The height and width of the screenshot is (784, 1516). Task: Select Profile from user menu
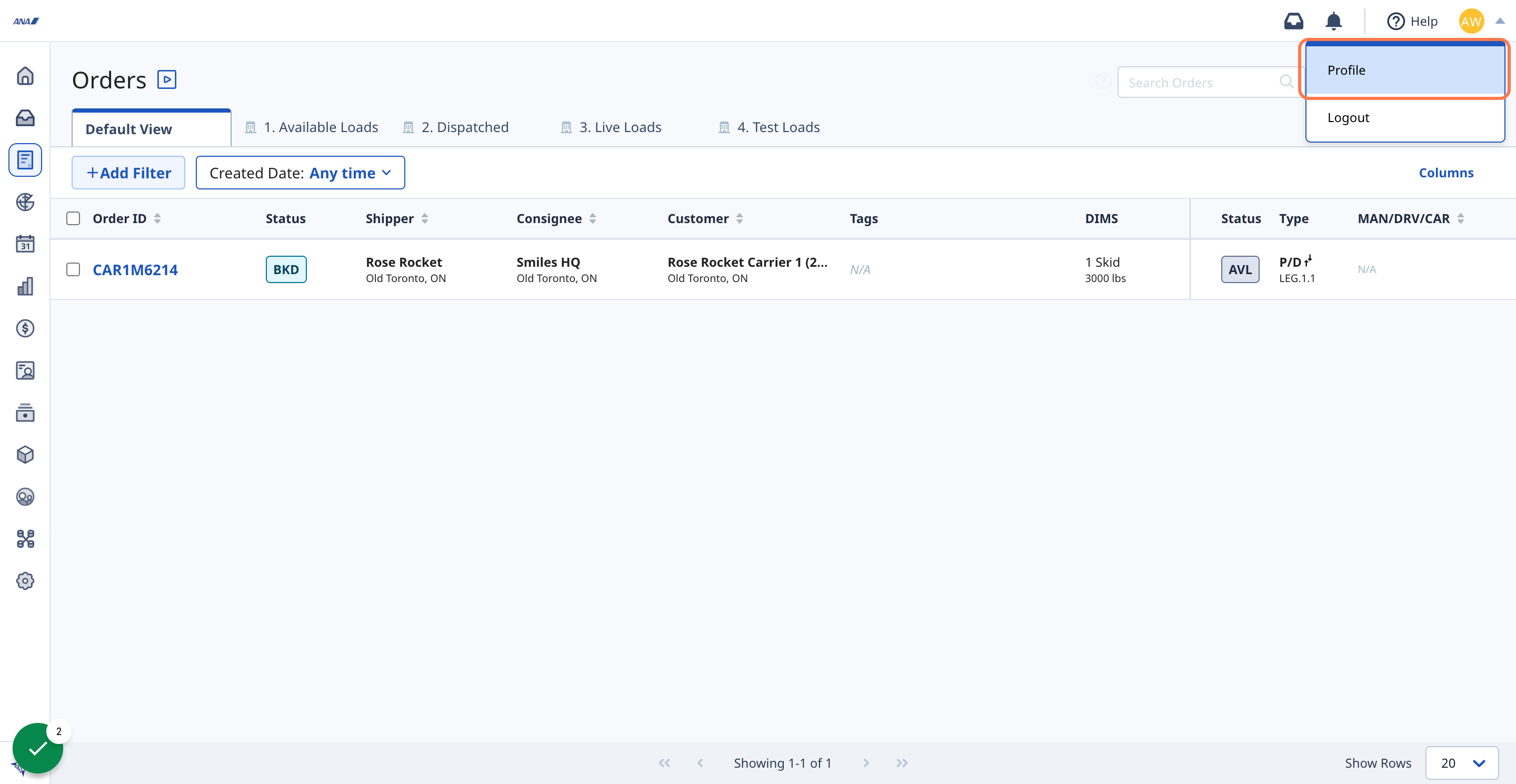point(1404,70)
